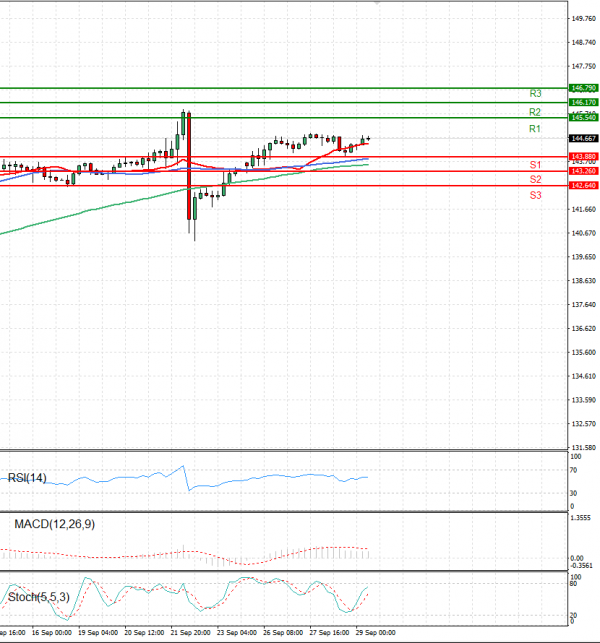Click the MACD(12,26,9) indicator label
The width and height of the screenshot is (600, 643).
[x=55, y=524]
